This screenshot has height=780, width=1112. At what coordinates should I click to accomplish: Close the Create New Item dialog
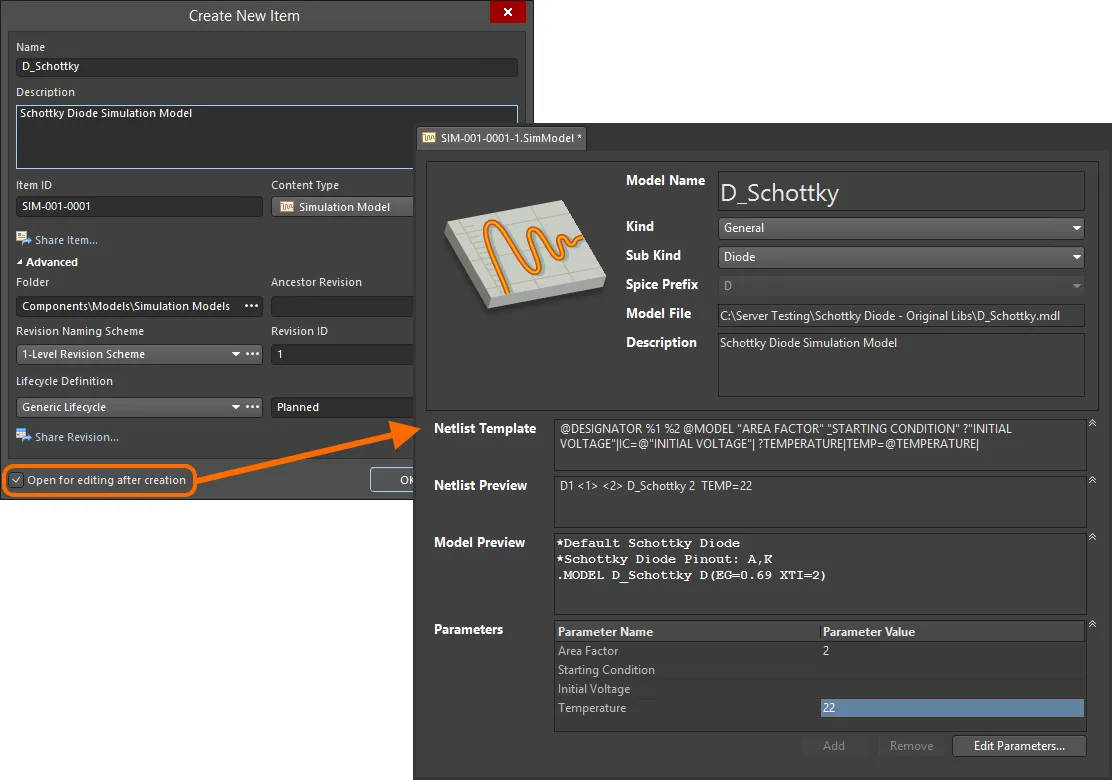click(x=508, y=12)
